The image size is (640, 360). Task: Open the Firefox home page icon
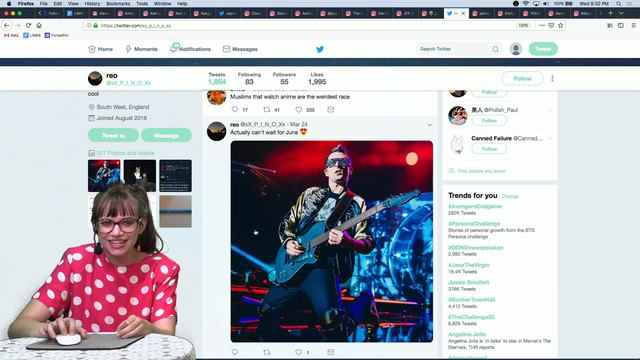click(x=39, y=25)
